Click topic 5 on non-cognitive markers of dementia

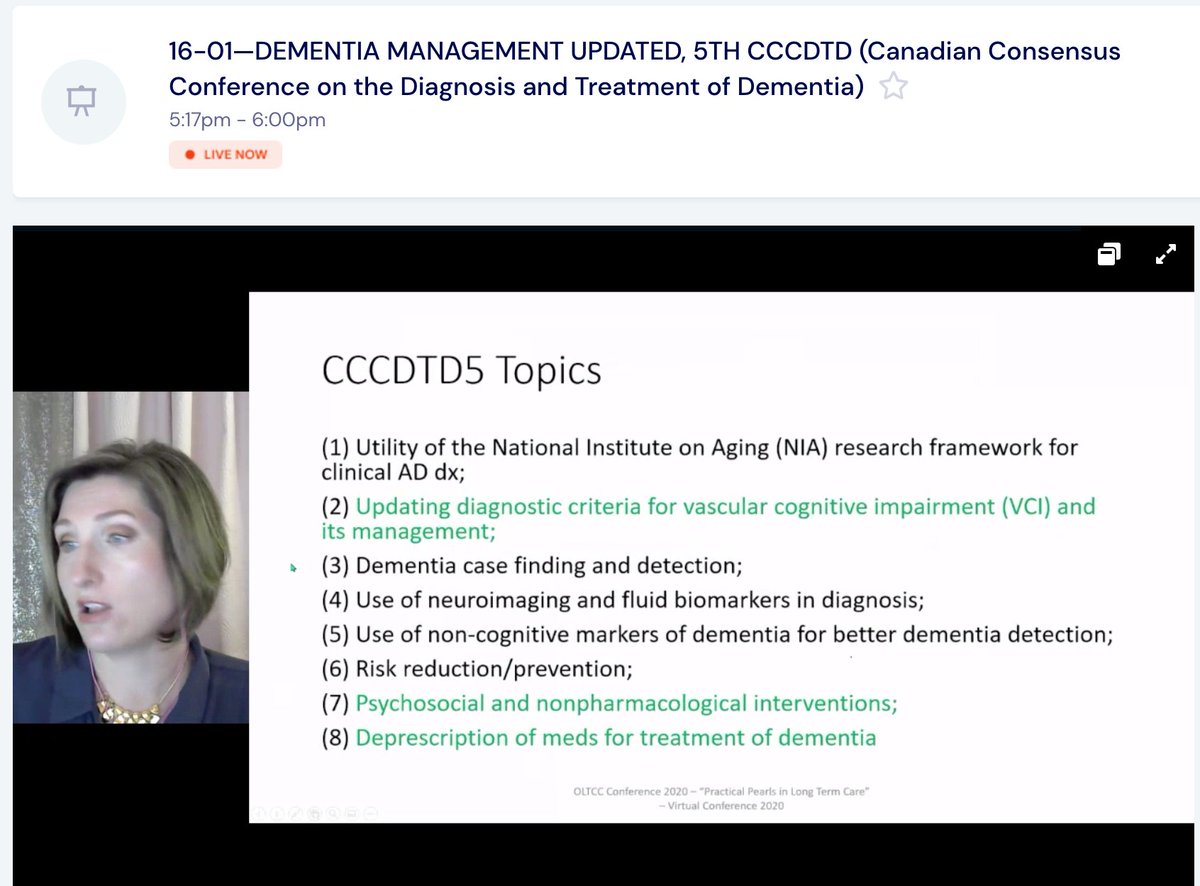pos(717,635)
